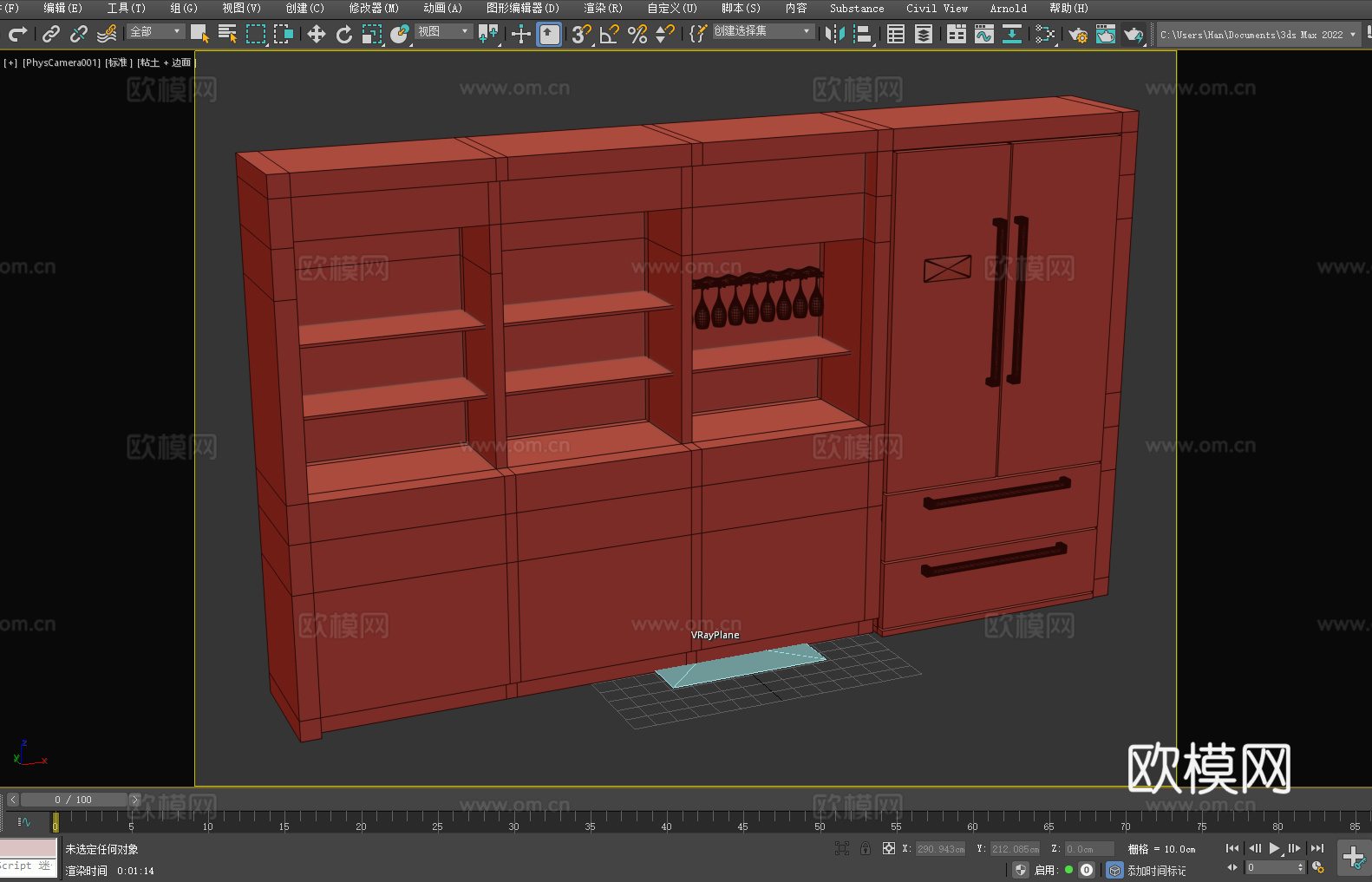This screenshot has width=1372, height=882.
Task: Click Select and Manipulate crosshair icon
Action: tap(520, 35)
